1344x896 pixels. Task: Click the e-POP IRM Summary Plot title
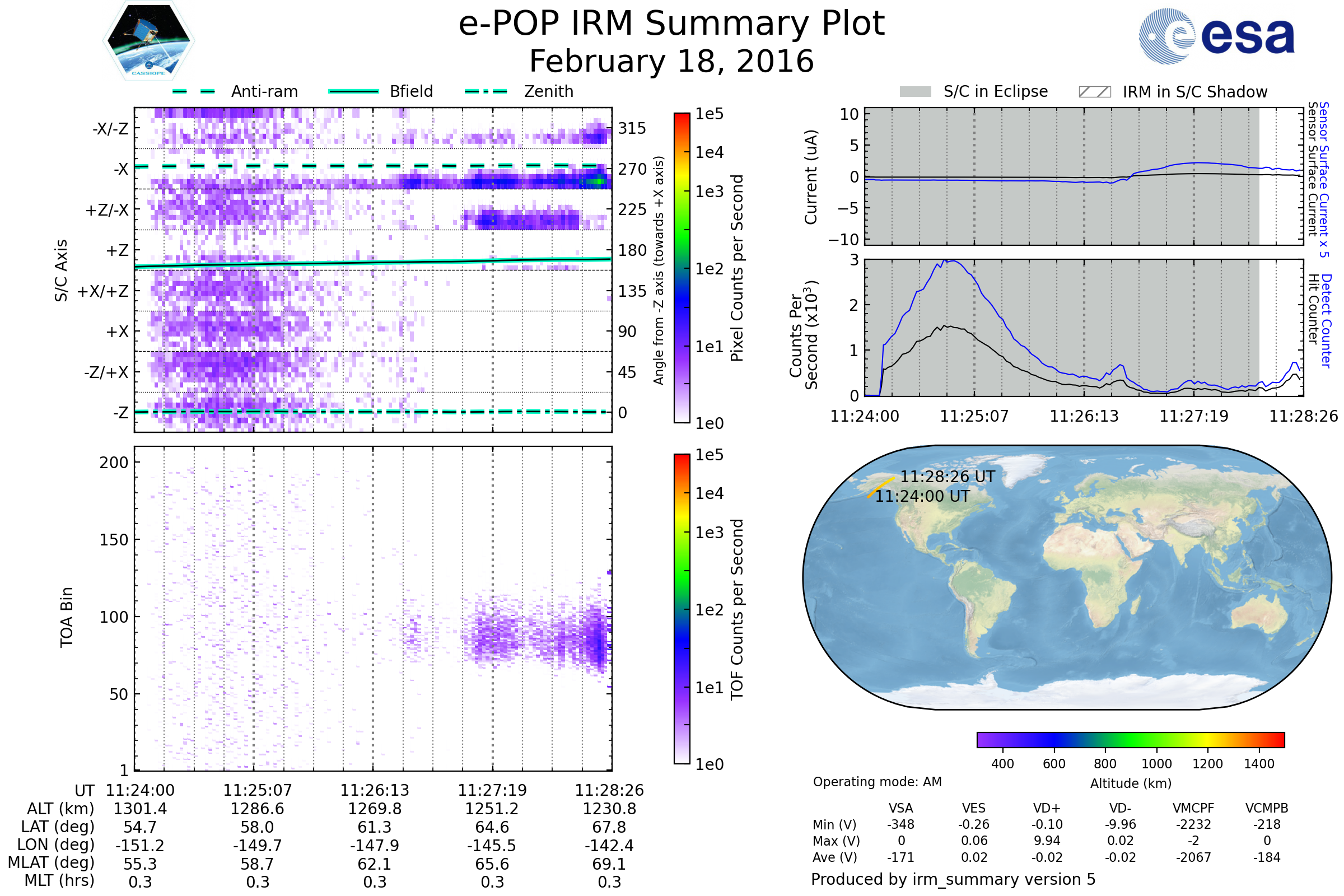tap(671, 24)
